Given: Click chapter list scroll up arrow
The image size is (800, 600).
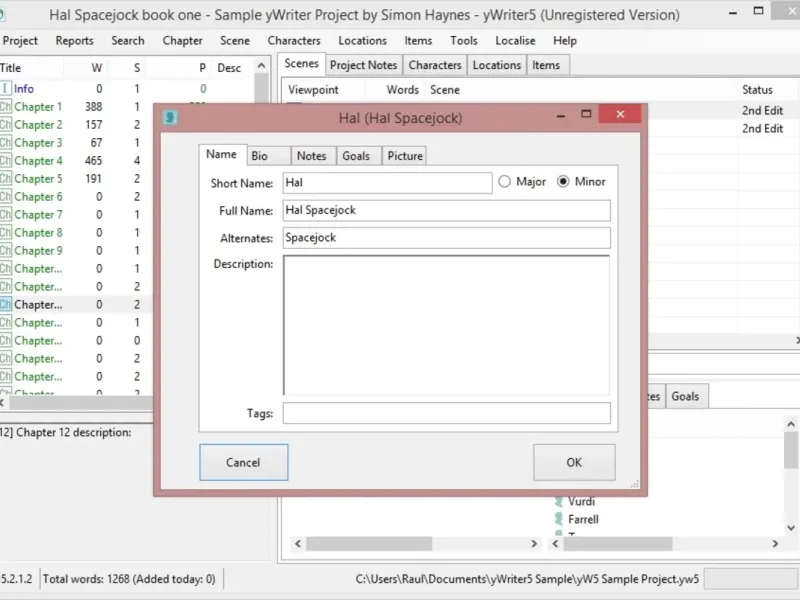Looking at the screenshot, I should (x=261, y=66).
